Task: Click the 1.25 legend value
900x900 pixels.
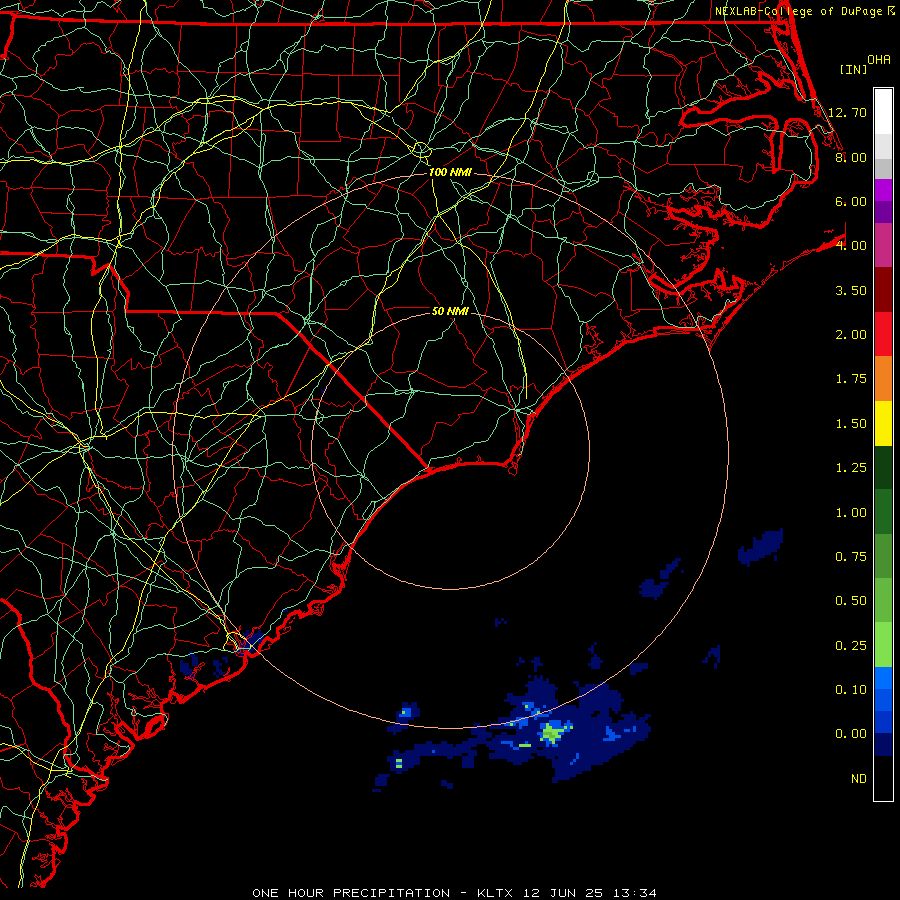Action: [x=851, y=468]
